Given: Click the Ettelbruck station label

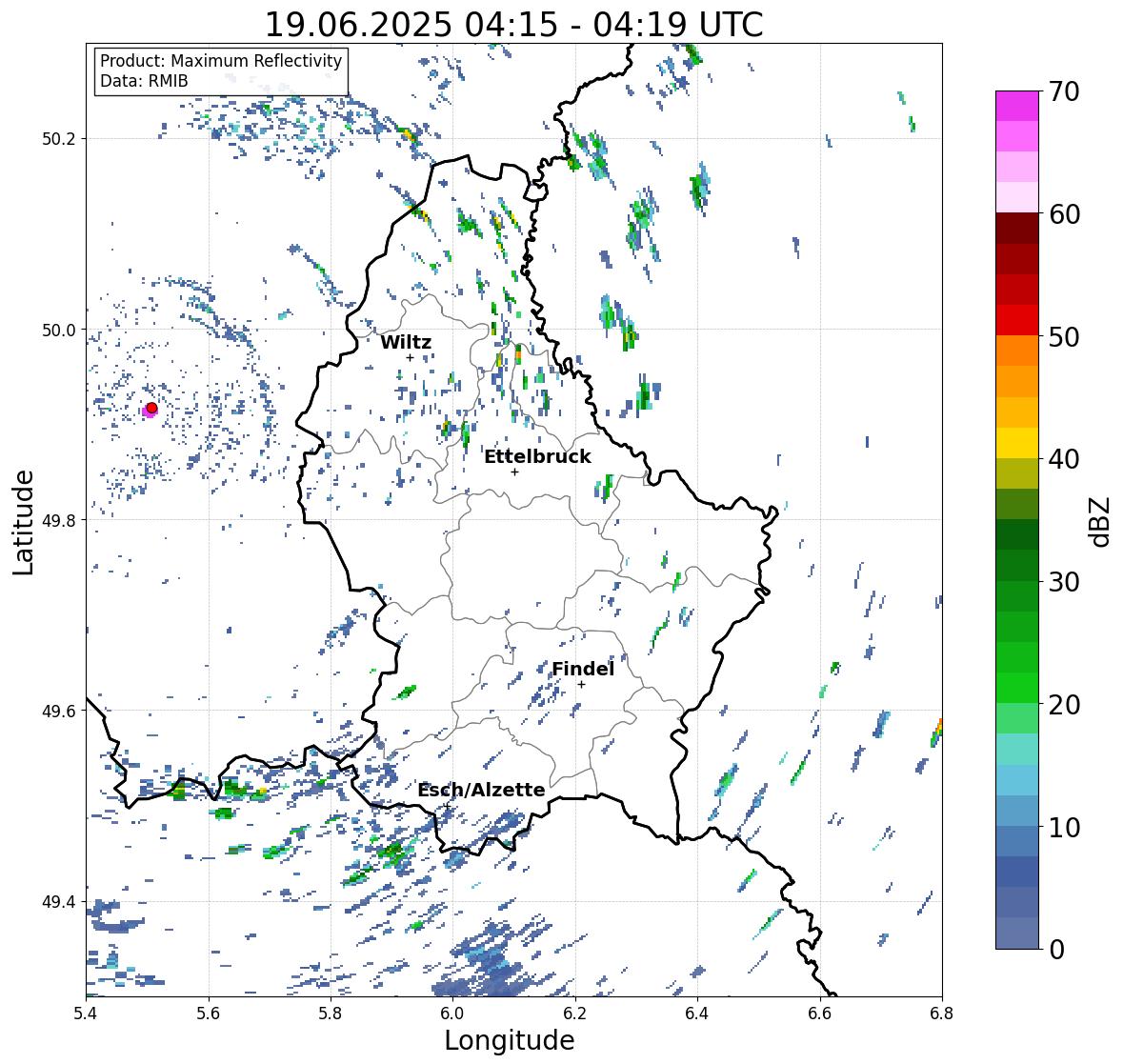Looking at the screenshot, I should point(537,457).
